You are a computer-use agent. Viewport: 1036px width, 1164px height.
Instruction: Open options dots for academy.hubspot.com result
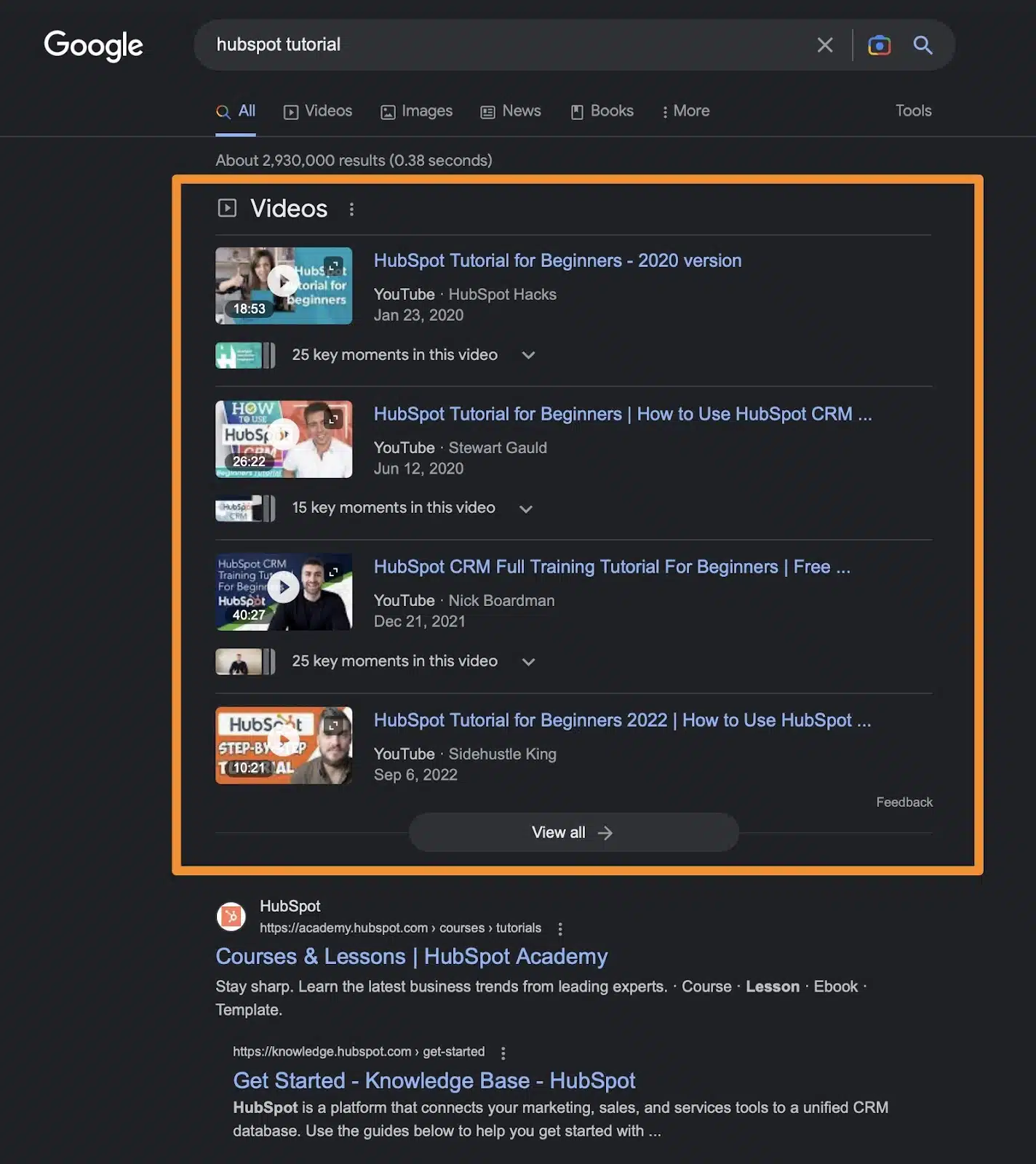click(559, 929)
